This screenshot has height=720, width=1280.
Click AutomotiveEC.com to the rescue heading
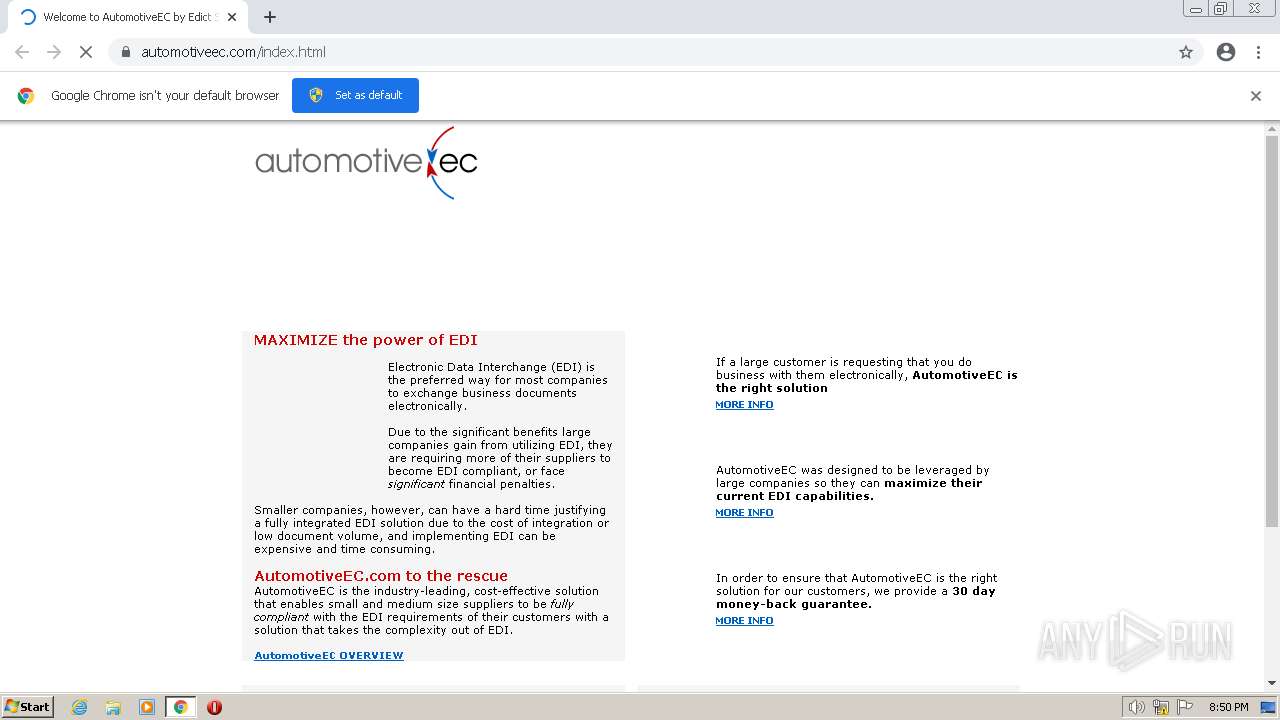pyautogui.click(x=381, y=576)
